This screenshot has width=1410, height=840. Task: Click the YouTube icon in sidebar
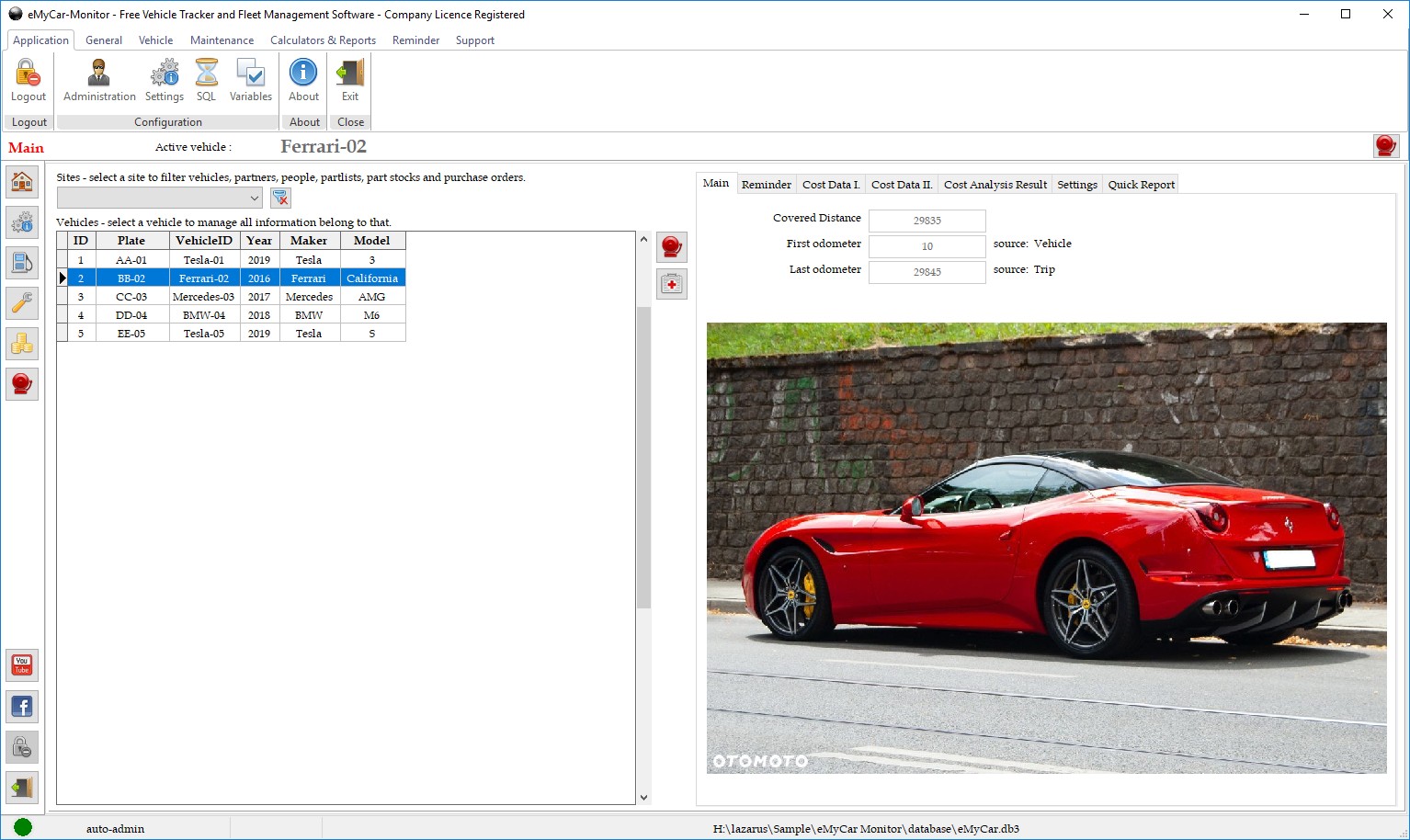22,664
